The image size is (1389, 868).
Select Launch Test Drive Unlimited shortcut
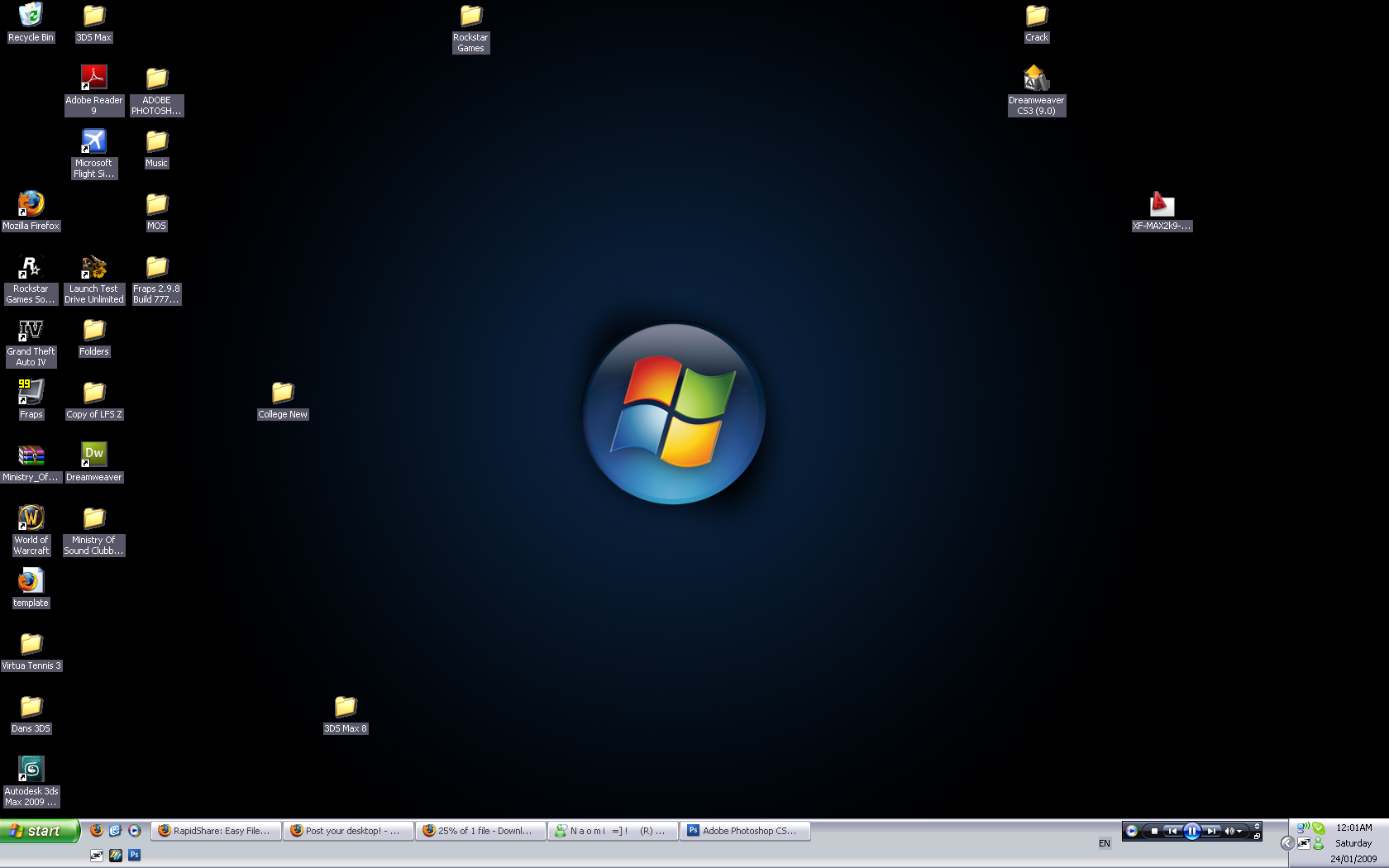point(94,279)
